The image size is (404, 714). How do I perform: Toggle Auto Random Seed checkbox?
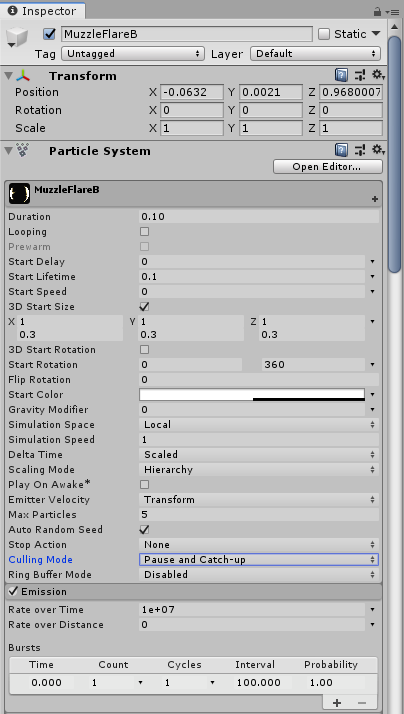144,530
